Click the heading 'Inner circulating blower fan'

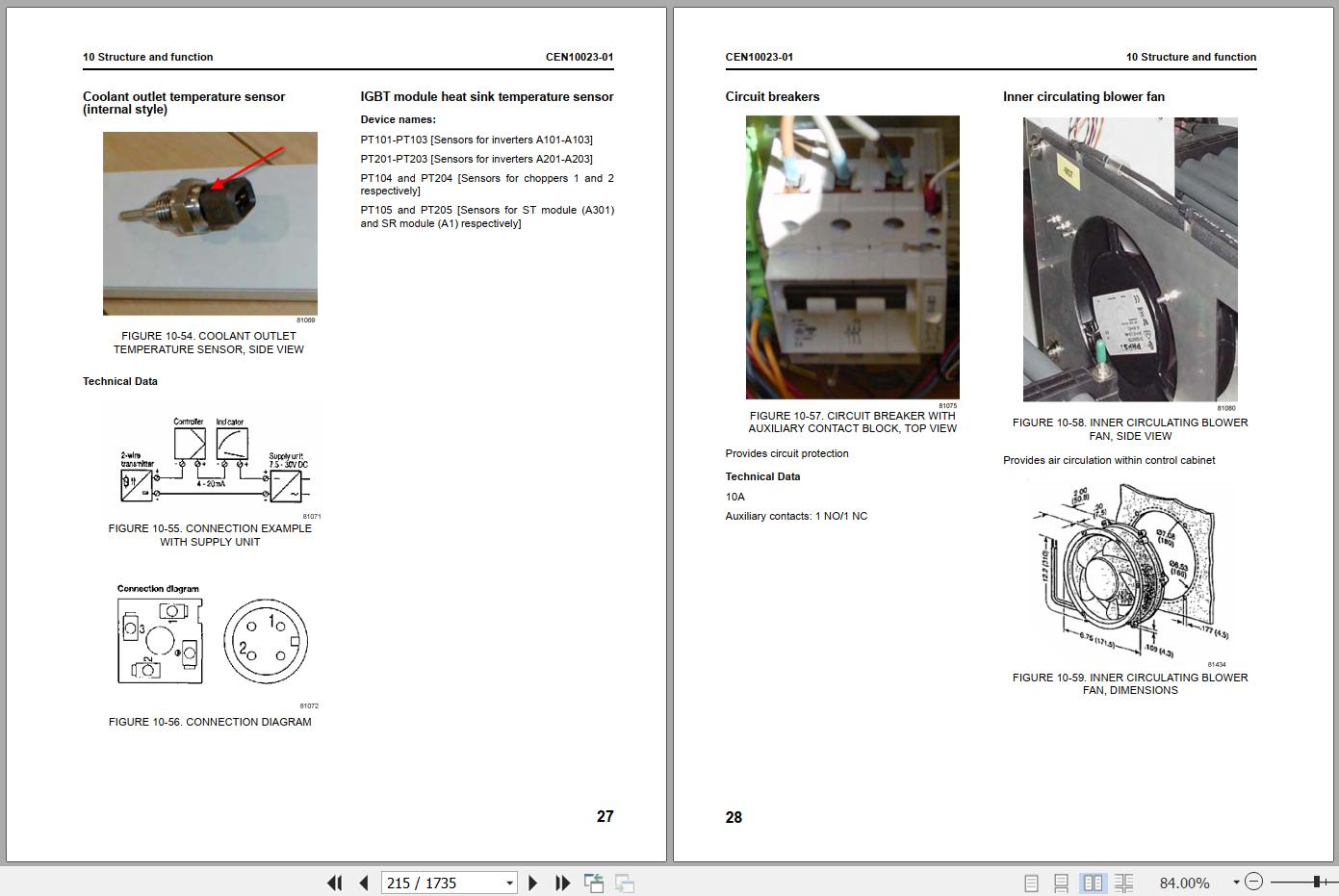point(1084,96)
